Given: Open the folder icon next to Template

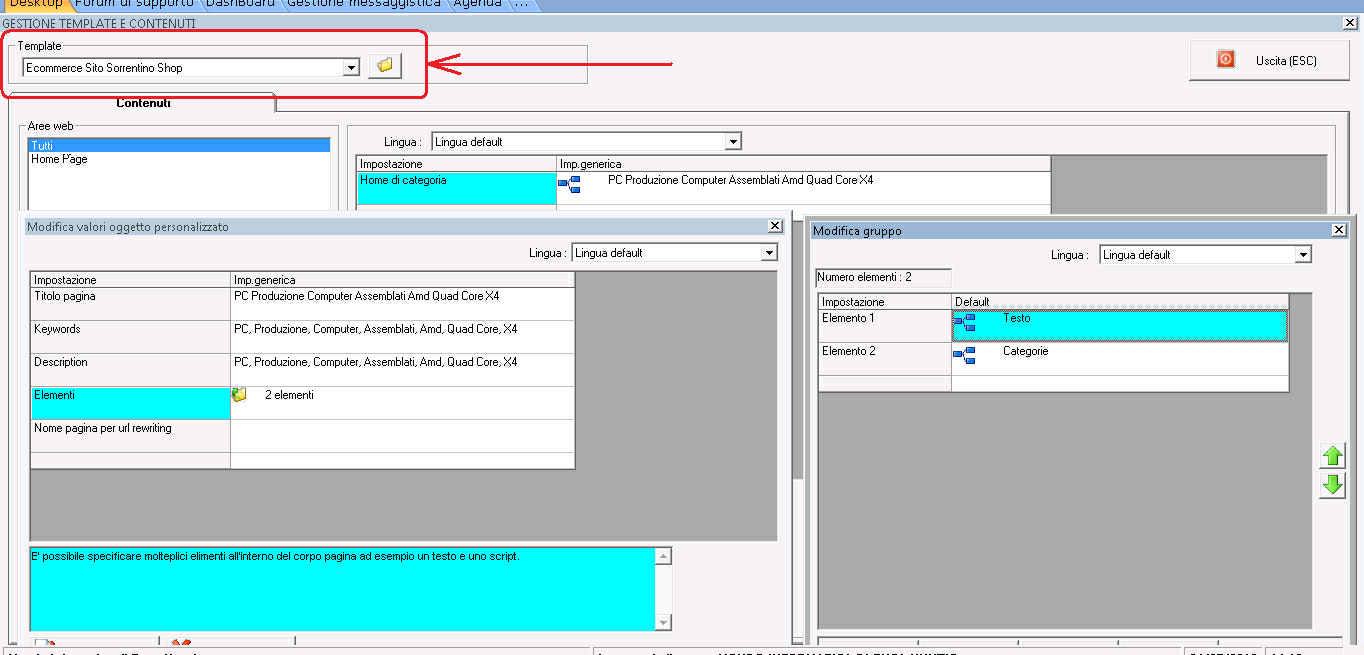Looking at the screenshot, I should coord(384,65).
